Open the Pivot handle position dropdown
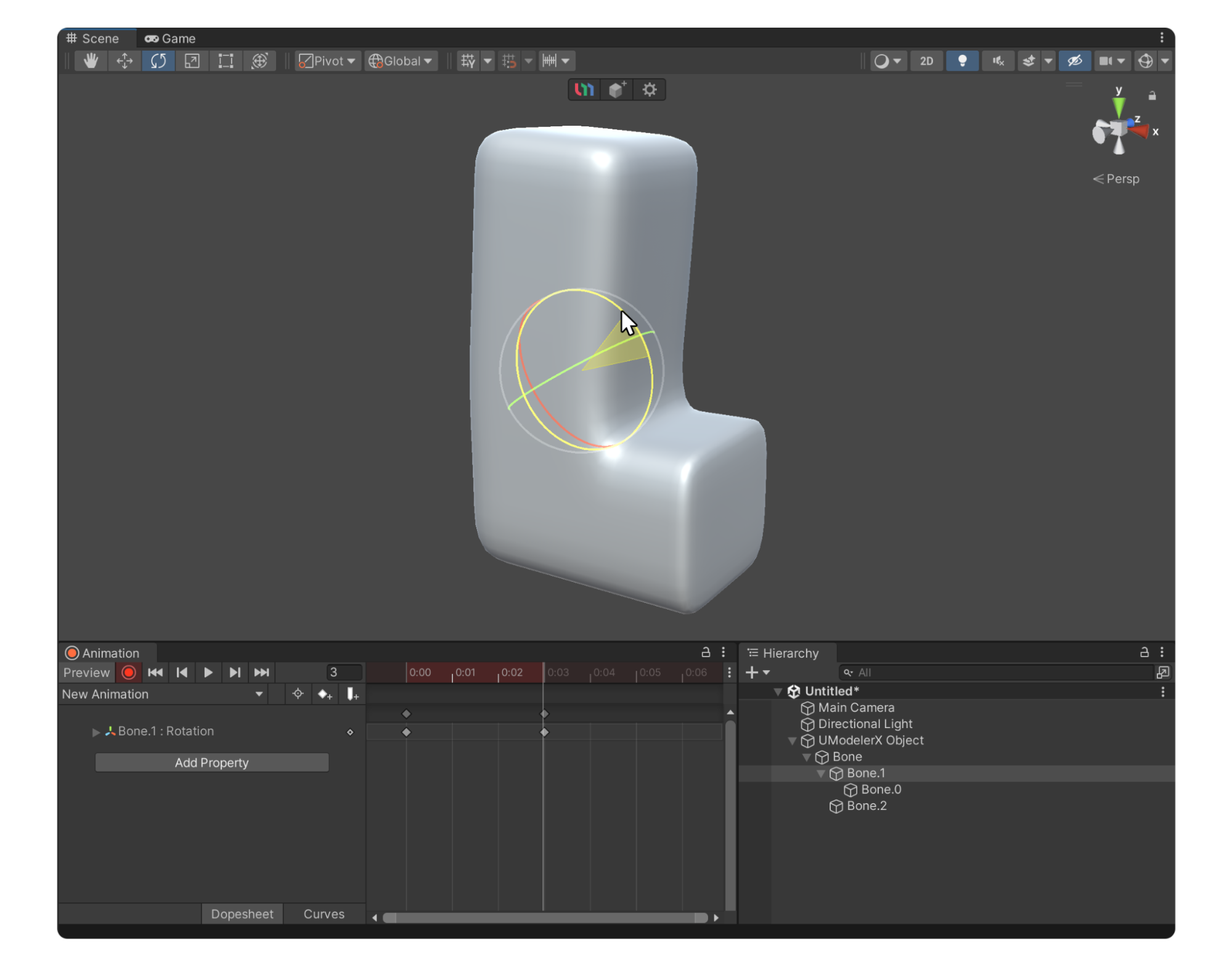1232x966 pixels. (327, 61)
